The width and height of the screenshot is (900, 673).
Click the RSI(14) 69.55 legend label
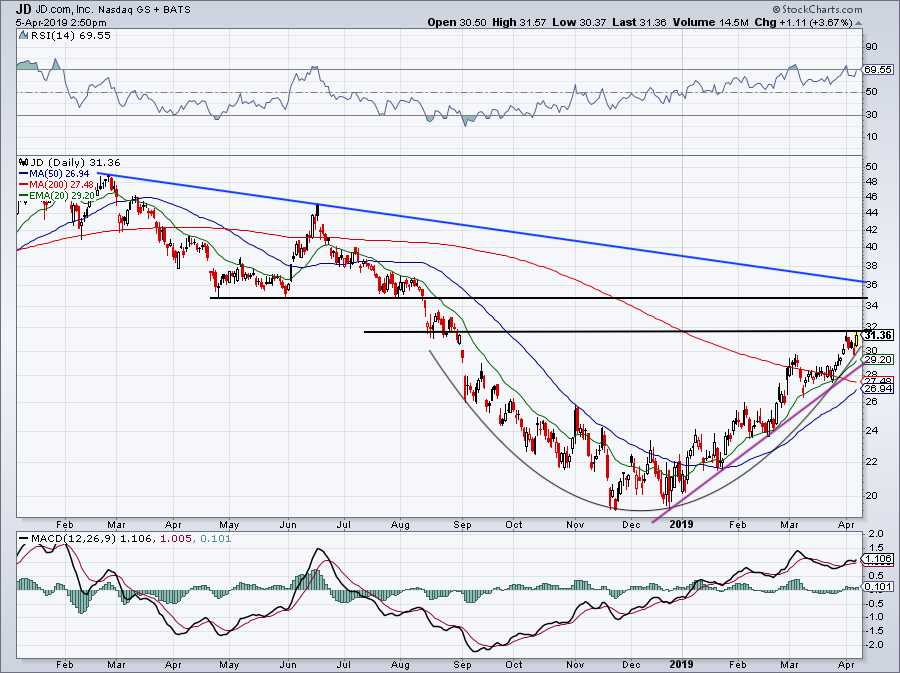[x=70, y=36]
